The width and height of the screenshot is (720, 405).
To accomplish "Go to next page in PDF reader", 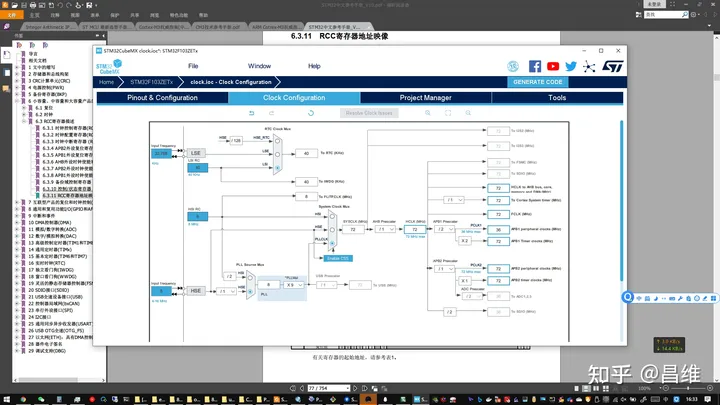I will [x=355, y=388].
